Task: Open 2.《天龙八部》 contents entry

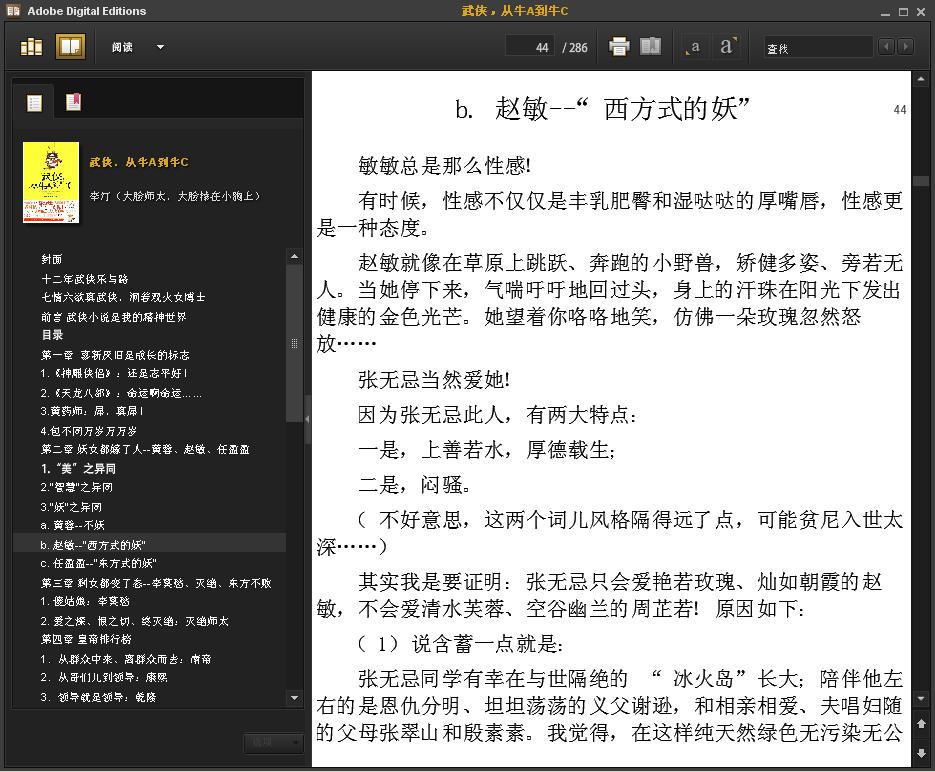Action: (121, 393)
